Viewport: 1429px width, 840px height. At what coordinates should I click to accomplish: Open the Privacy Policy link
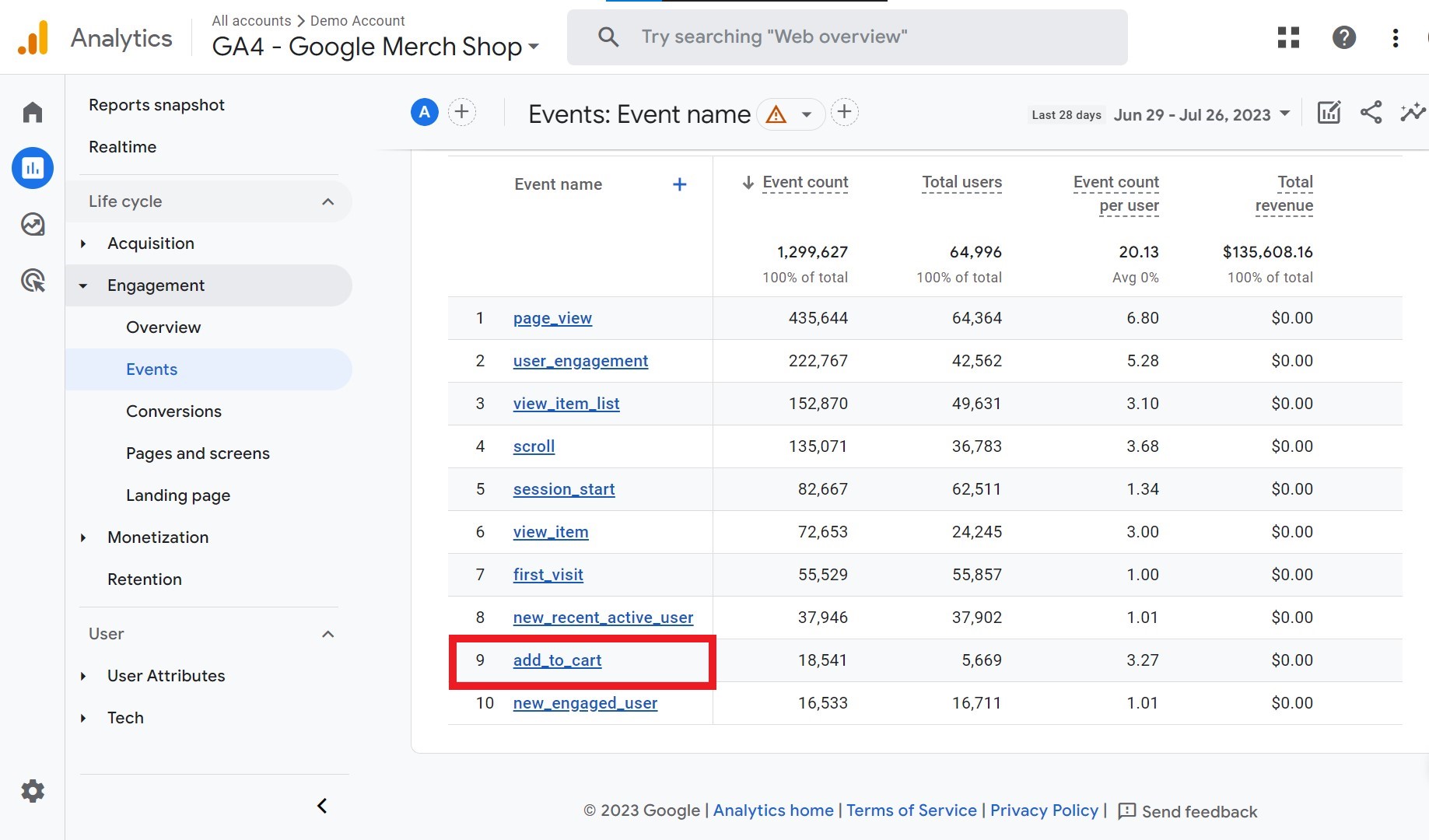pos(1044,810)
